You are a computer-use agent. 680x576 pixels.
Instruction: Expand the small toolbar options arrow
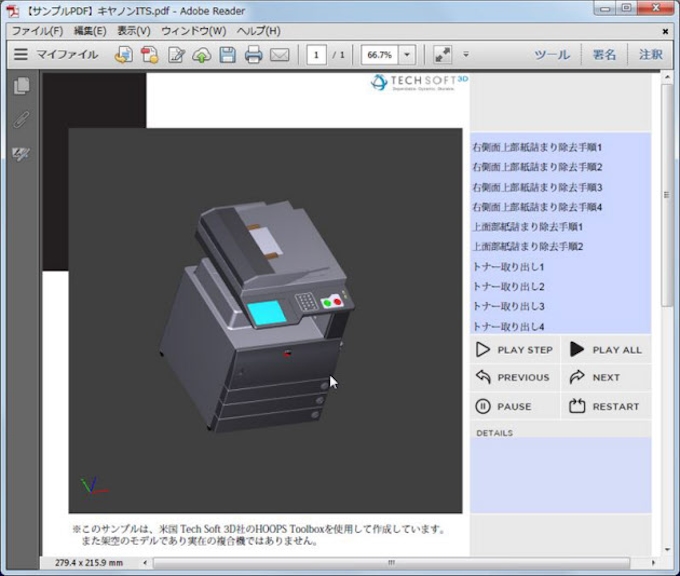465,55
